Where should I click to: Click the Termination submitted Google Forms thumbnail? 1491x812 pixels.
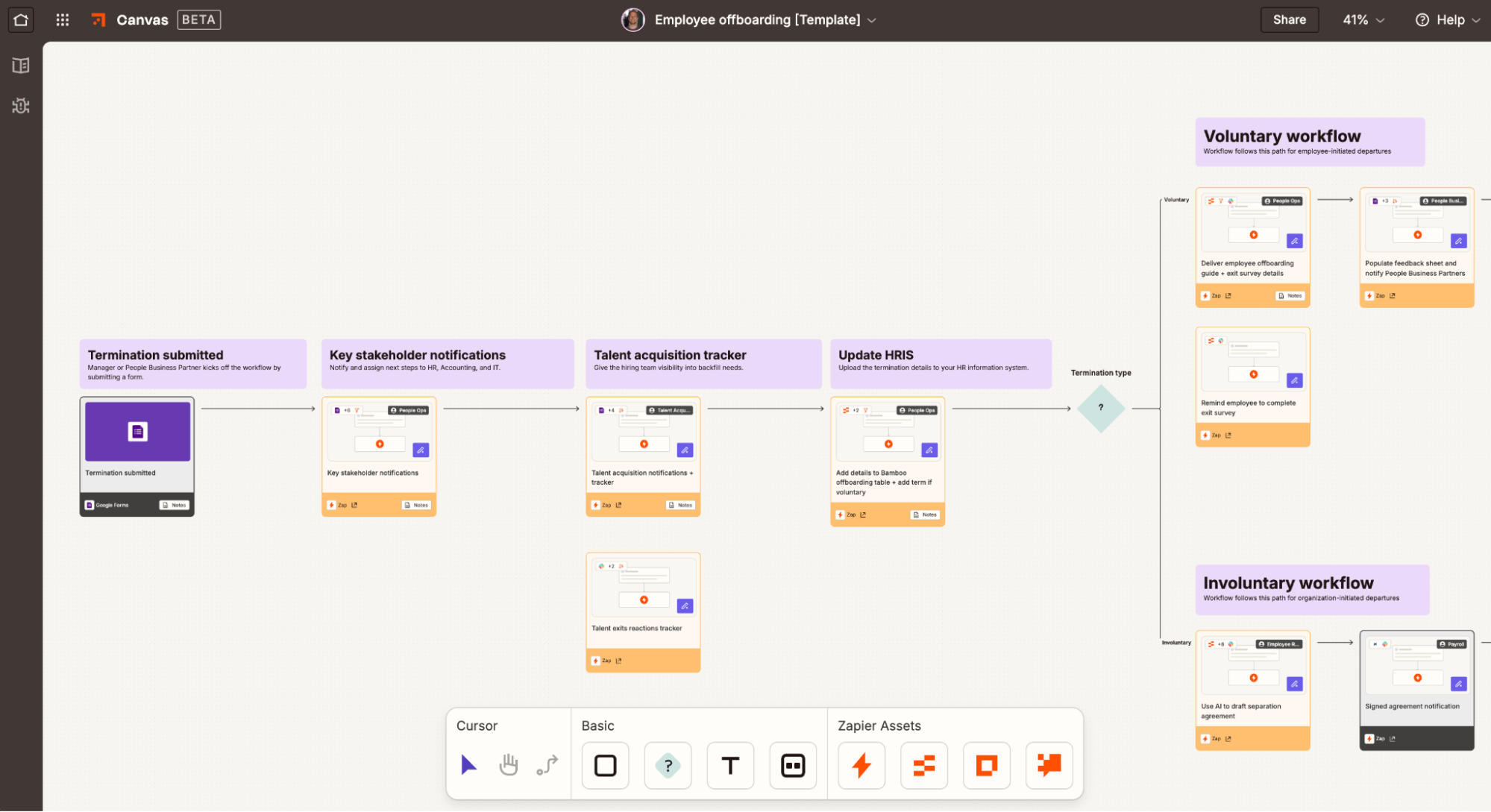(136, 432)
